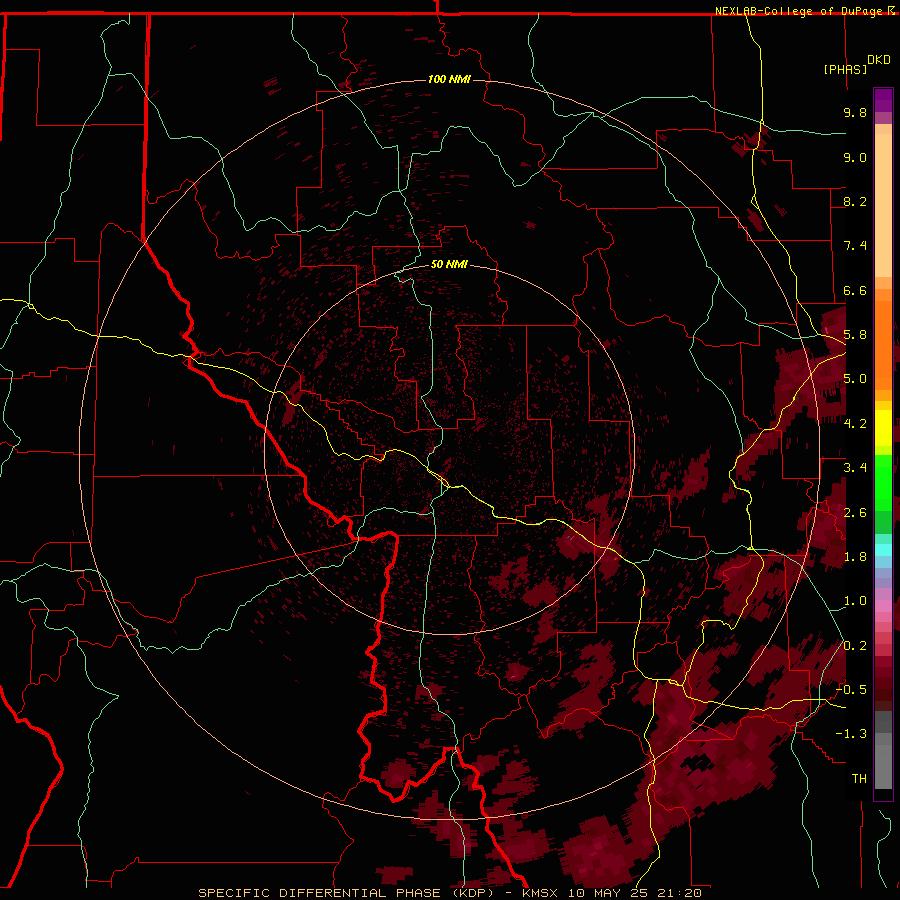Click the DKD legend title

(879, 60)
